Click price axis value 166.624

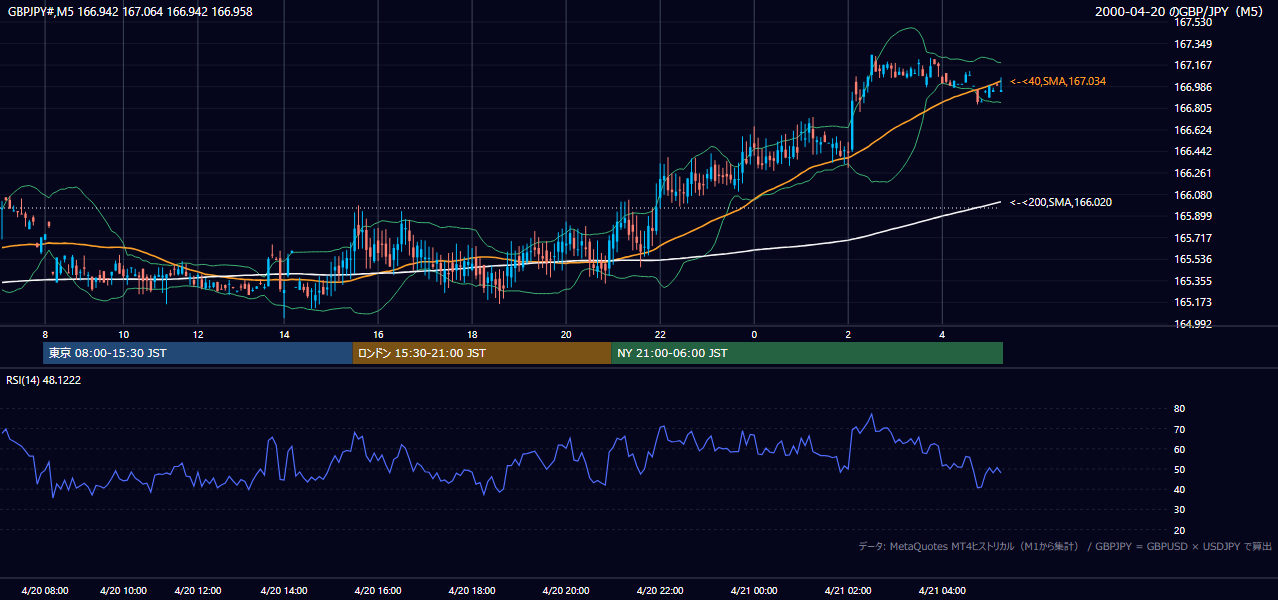pyautogui.click(x=1192, y=130)
